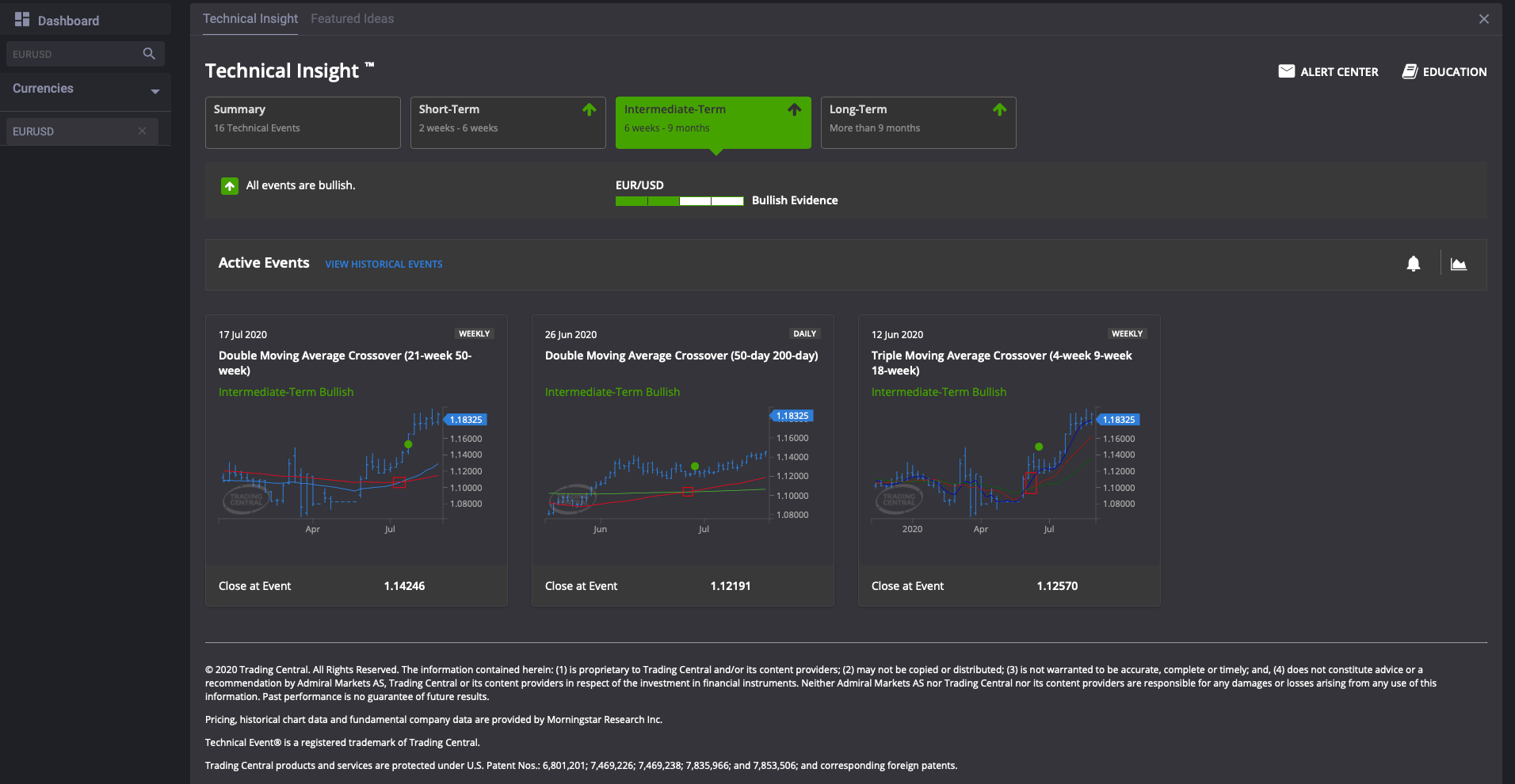Click the bullish green arrow badge
The height and width of the screenshot is (784, 1515).
pos(230,186)
